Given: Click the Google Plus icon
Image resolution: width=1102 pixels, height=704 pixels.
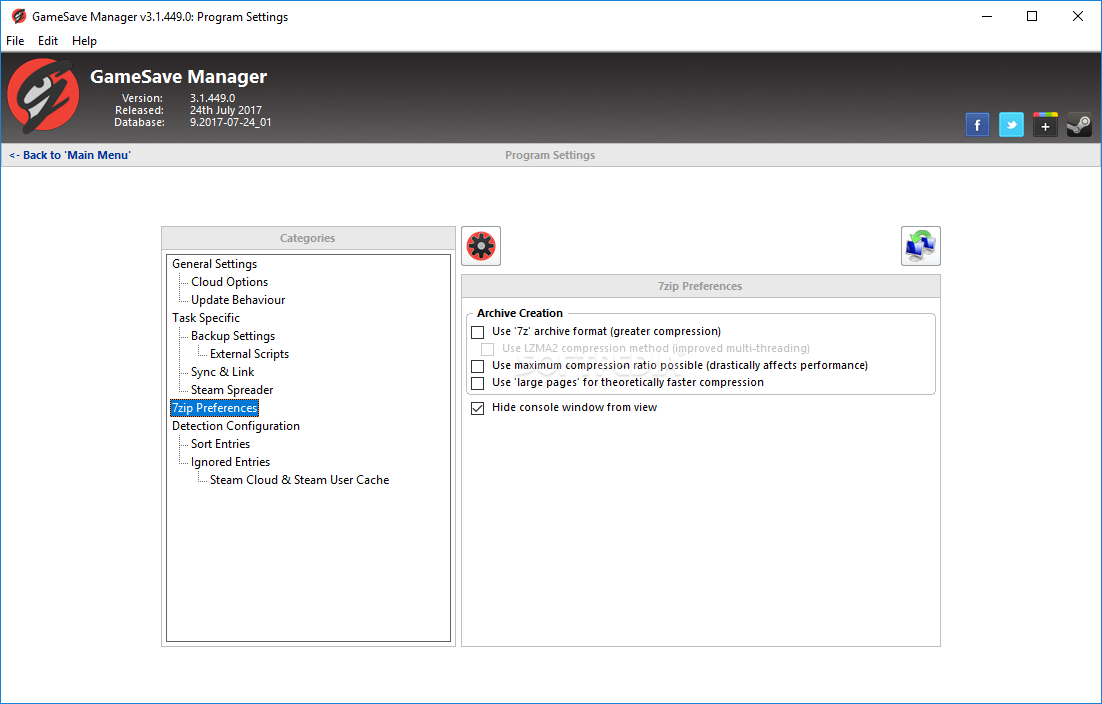Looking at the screenshot, I should point(1045,125).
